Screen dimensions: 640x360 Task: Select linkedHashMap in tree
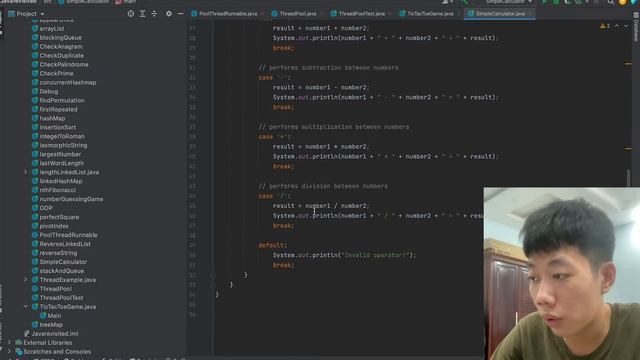pyautogui.click(x=61, y=181)
